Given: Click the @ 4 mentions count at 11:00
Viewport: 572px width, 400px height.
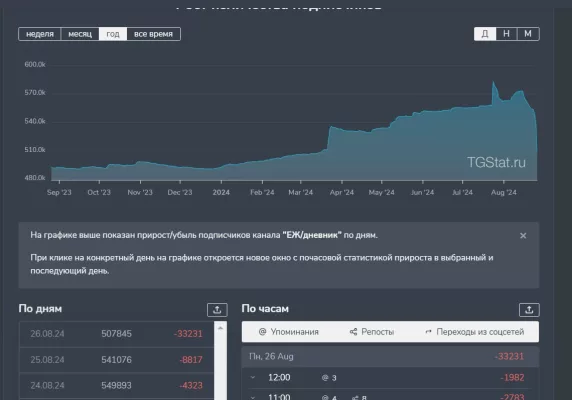Looking at the screenshot, I should 329,397.
